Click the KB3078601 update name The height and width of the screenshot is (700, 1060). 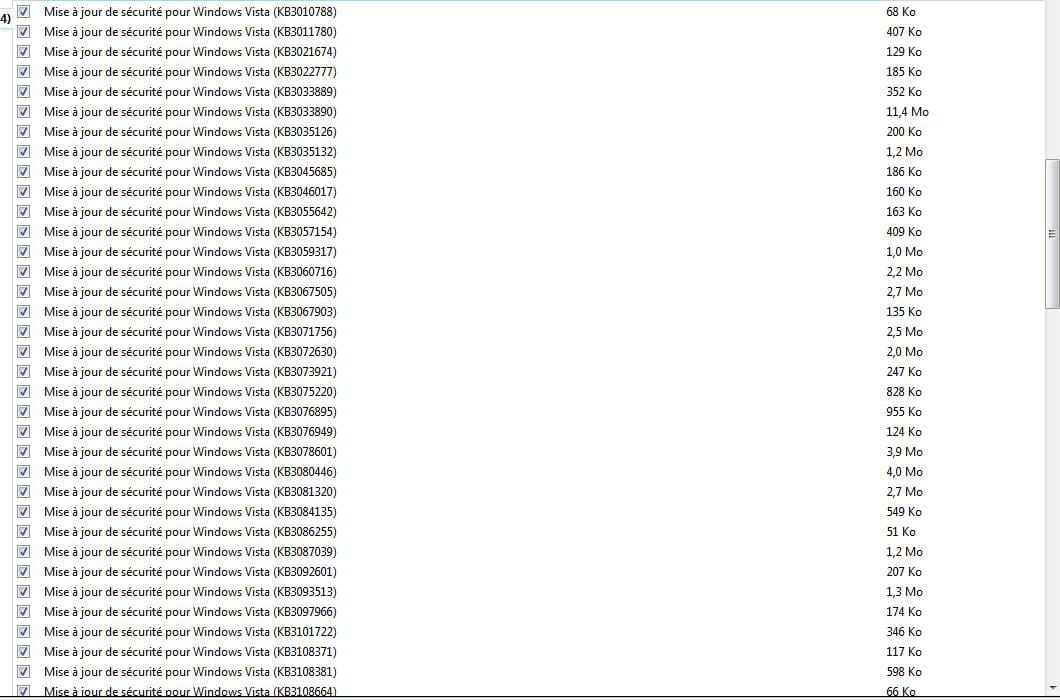pos(190,452)
